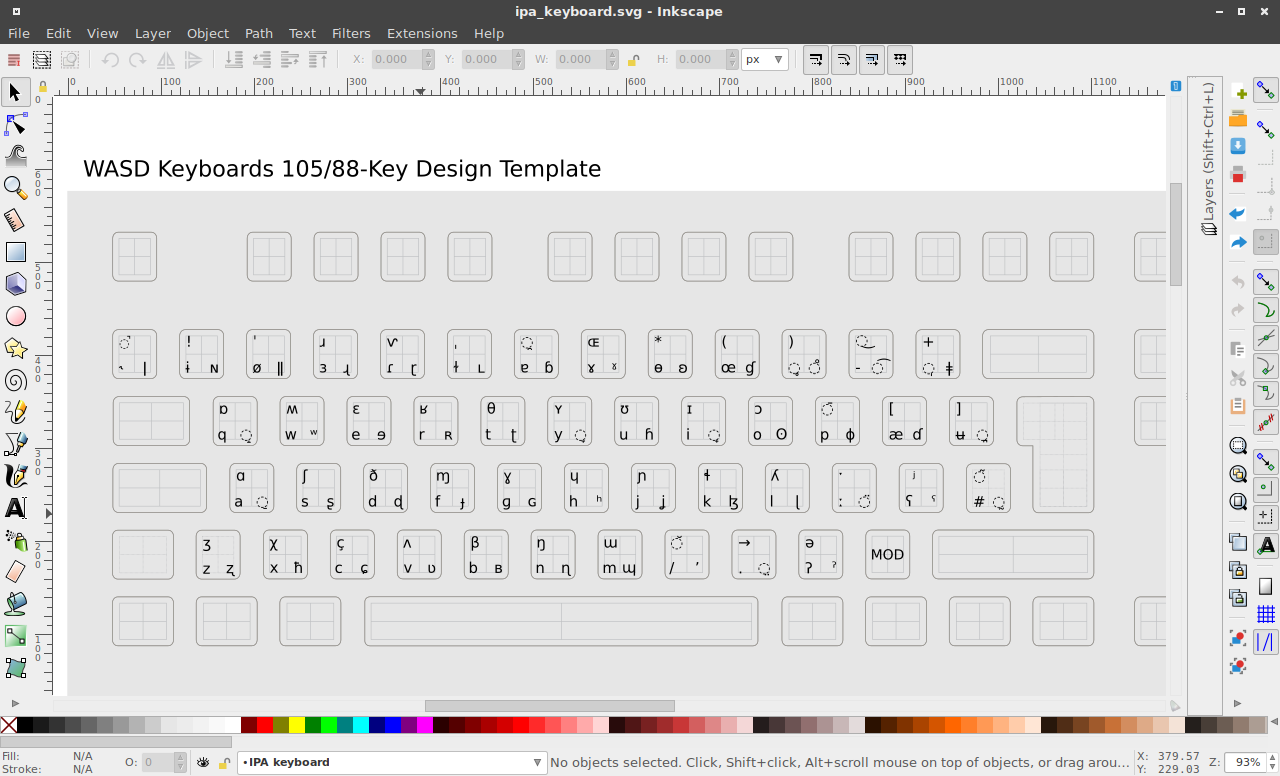The width and height of the screenshot is (1280, 776).
Task: Toggle IPA keyboard layer visibility eye
Action: pyautogui.click(x=203, y=762)
